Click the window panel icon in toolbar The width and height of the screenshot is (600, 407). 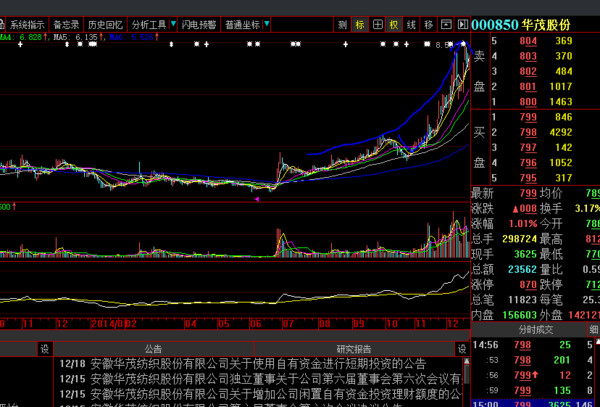[446, 24]
